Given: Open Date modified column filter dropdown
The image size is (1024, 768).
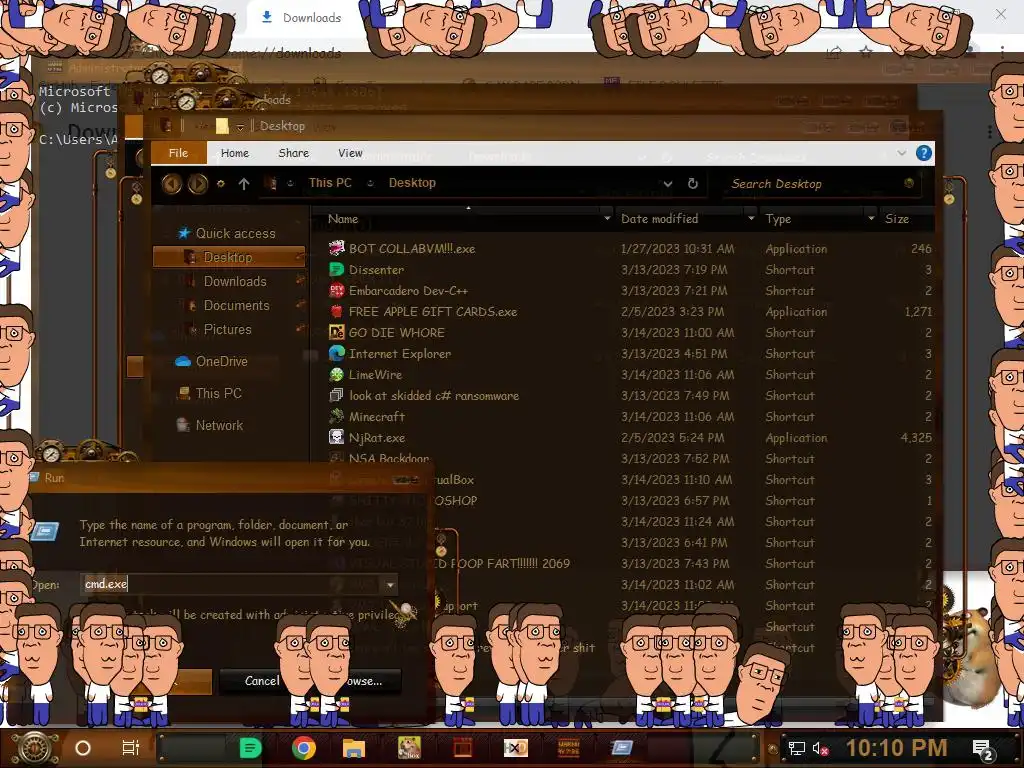Looking at the screenshot, I should 751,218.
